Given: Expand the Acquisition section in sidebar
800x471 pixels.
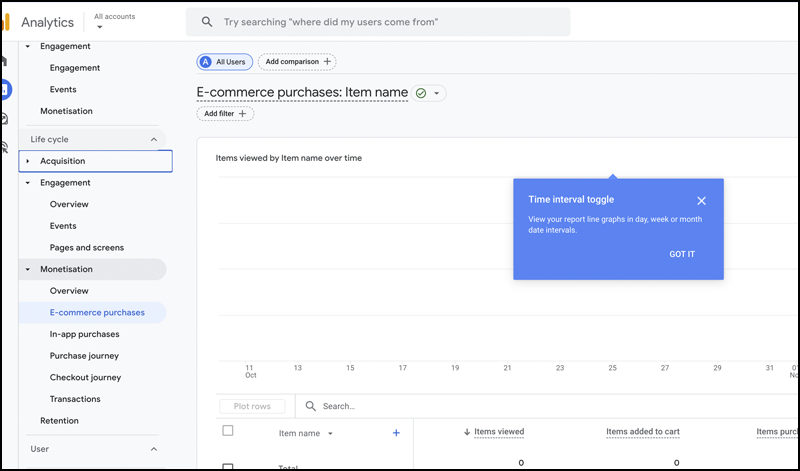Looking at the screenshot, I should 28,161.
